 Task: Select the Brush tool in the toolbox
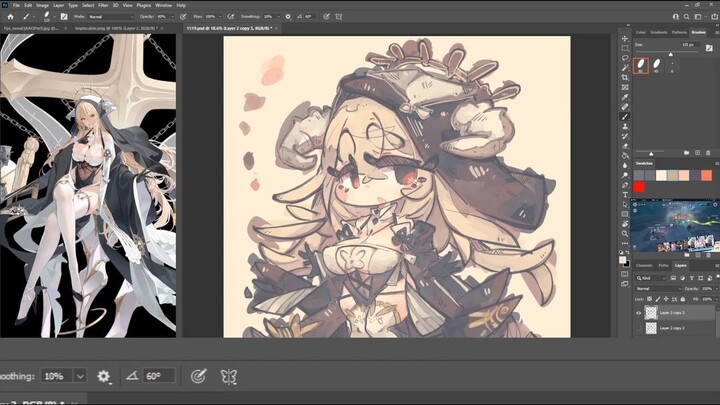coord(625,117)
